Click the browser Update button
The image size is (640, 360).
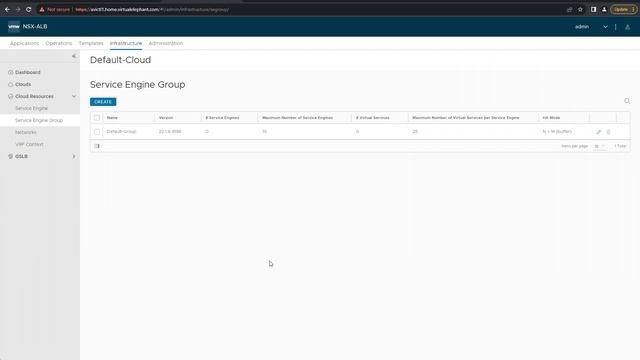(x=623, y=9)
